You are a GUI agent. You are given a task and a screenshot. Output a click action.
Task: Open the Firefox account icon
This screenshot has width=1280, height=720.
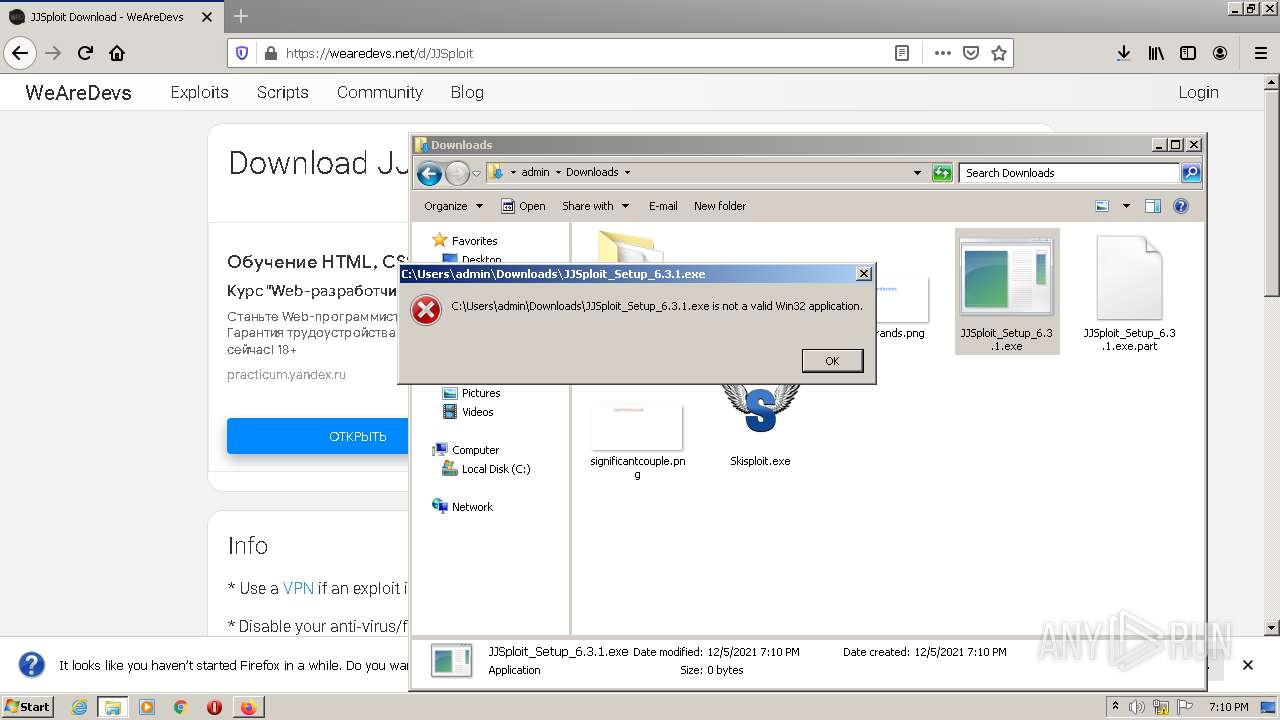pos(1220,53)
